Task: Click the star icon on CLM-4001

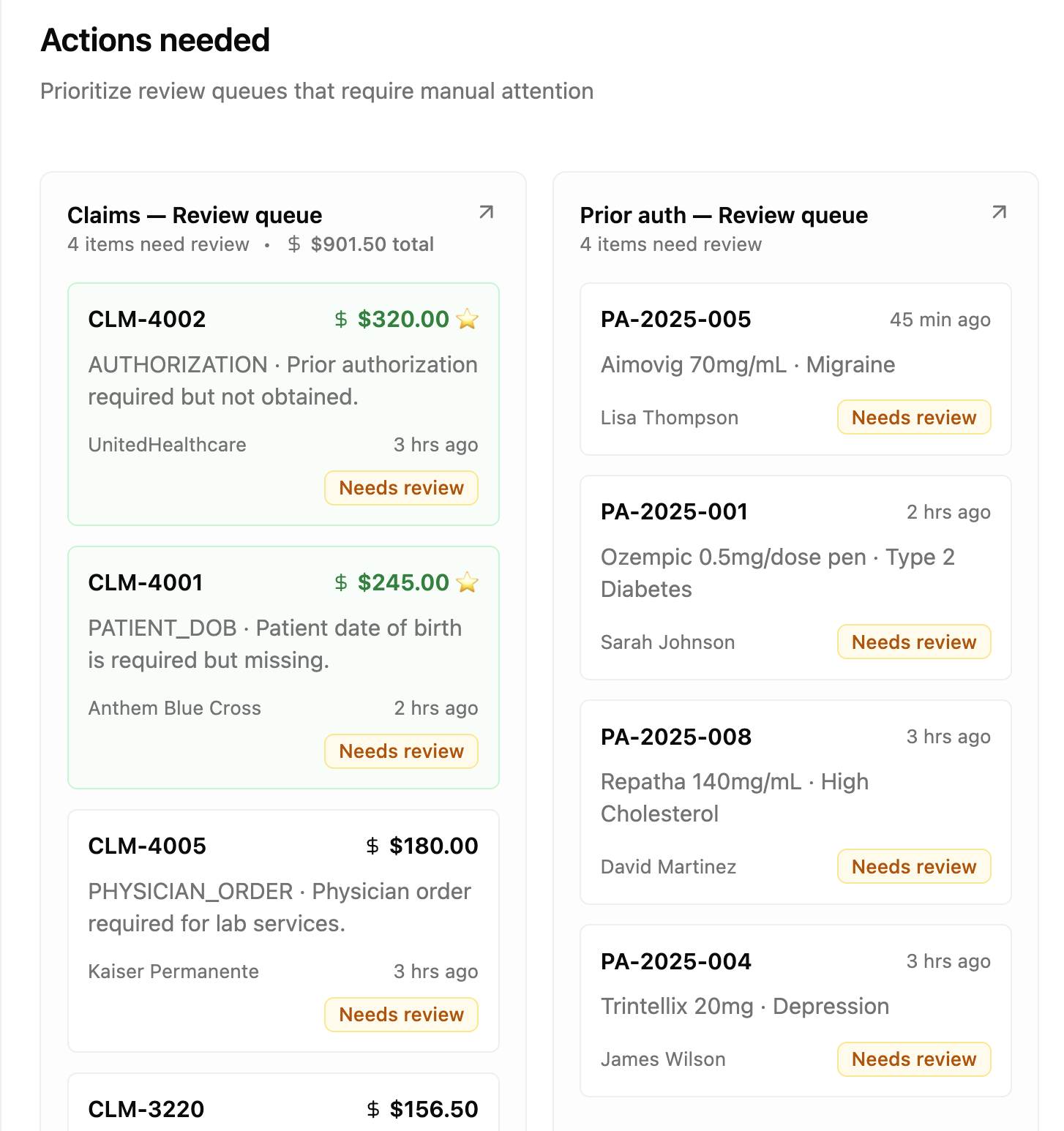Action: coord(467,582)
